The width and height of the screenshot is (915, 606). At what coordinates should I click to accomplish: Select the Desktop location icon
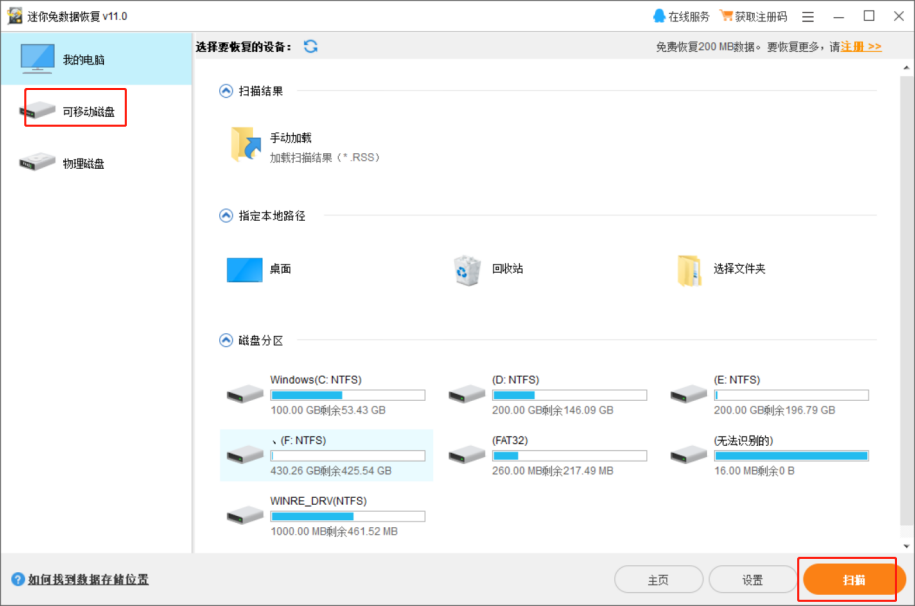[x=245, y=270]
